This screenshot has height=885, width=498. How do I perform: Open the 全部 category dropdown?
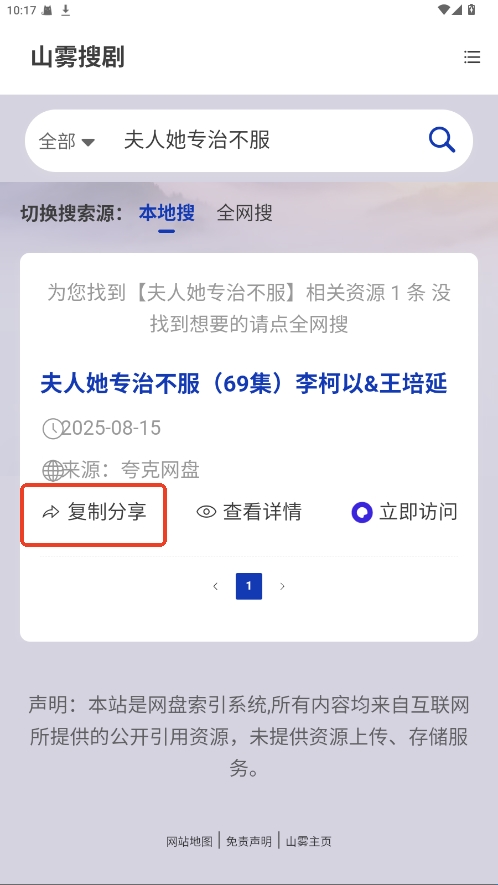(67, 141)
